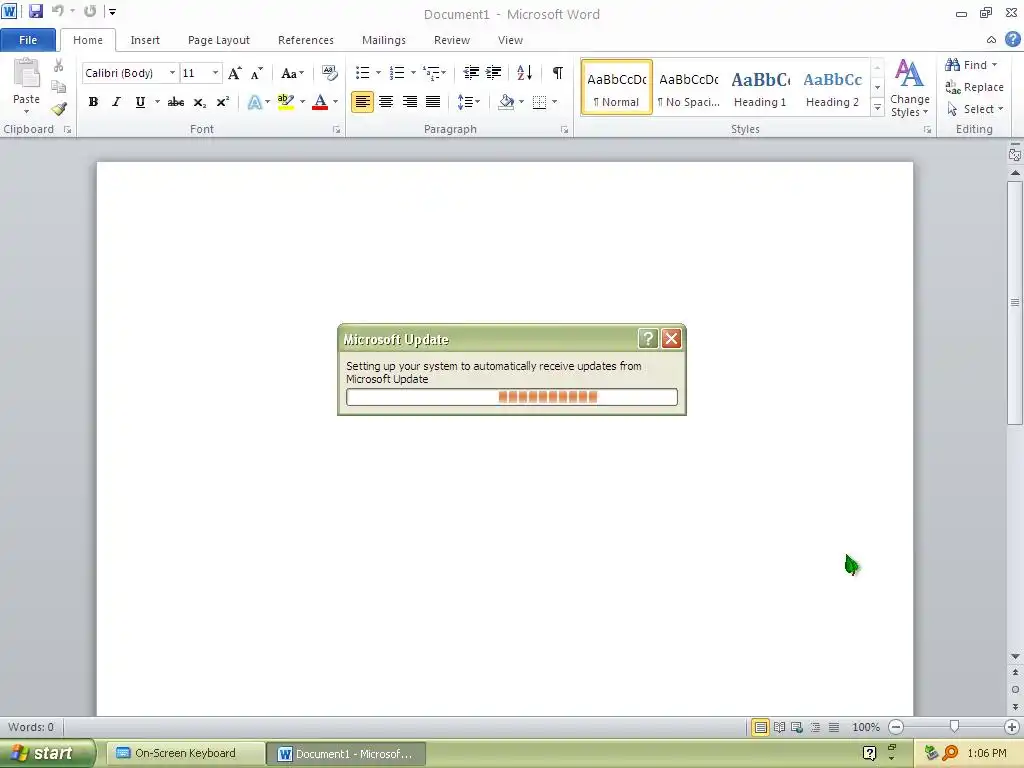Click the yellow text highlight color button
Viewport: 1024px width, 768px height.
click(285, 102)
